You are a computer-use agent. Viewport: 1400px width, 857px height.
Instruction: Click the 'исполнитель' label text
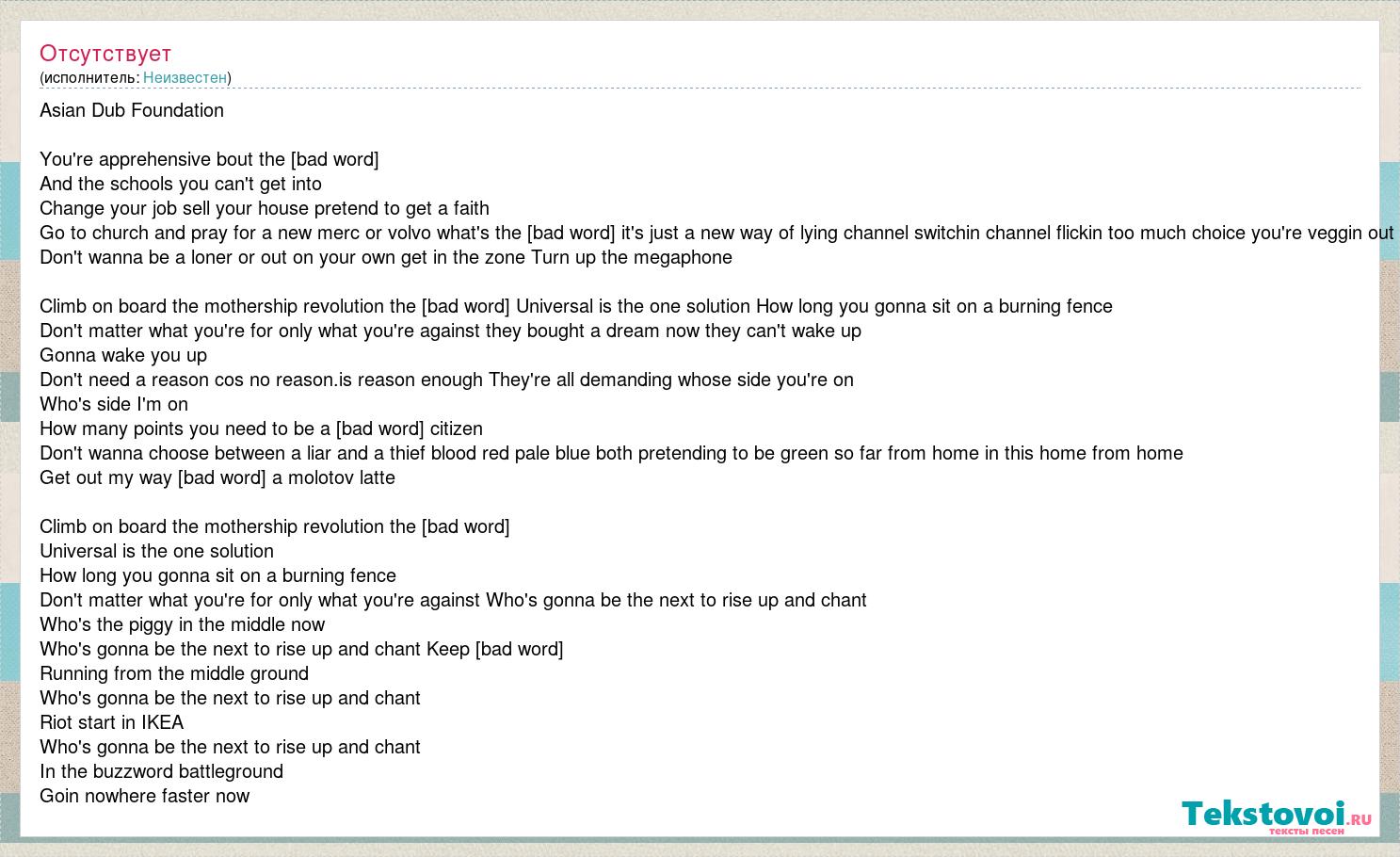91,77
